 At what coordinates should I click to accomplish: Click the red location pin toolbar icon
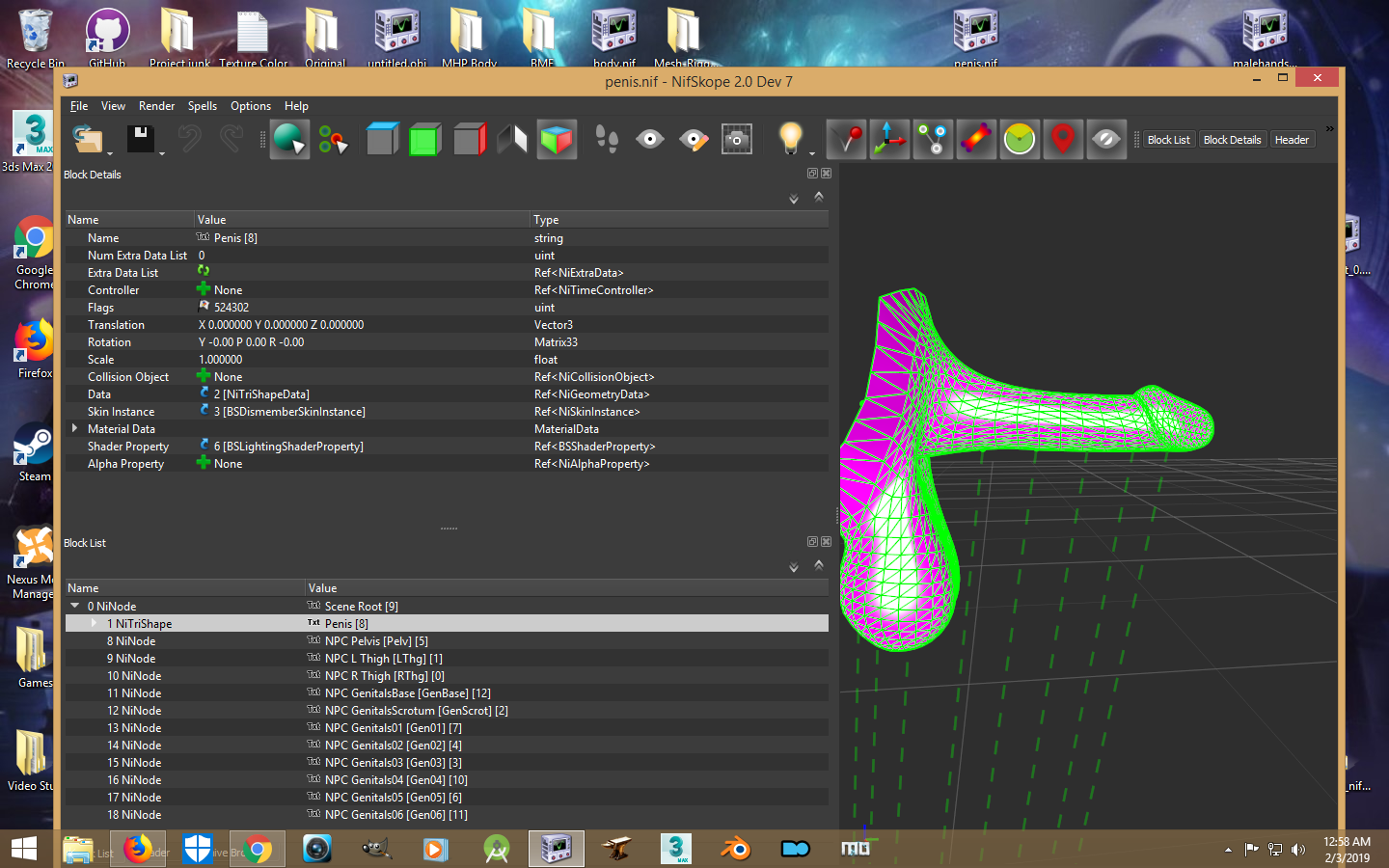(x=1062, y=139)
